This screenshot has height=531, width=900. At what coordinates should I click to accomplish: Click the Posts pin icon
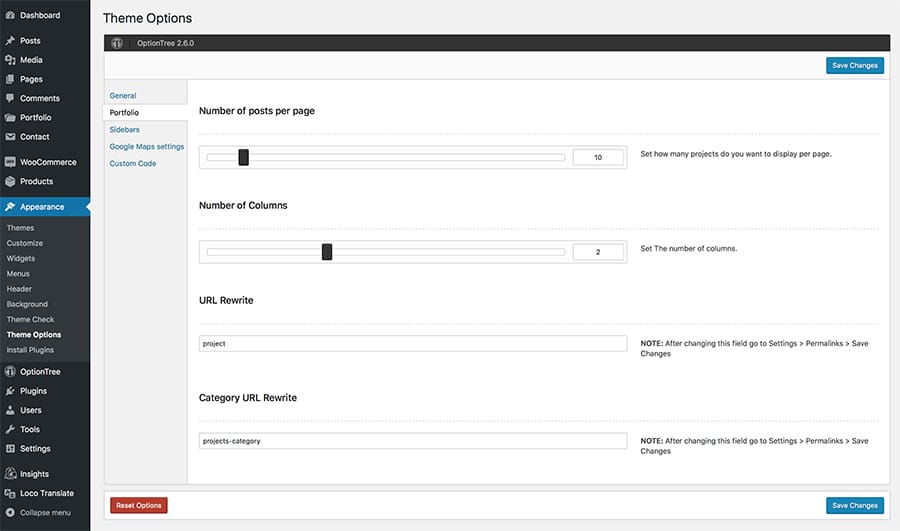(x=10, y=41)
